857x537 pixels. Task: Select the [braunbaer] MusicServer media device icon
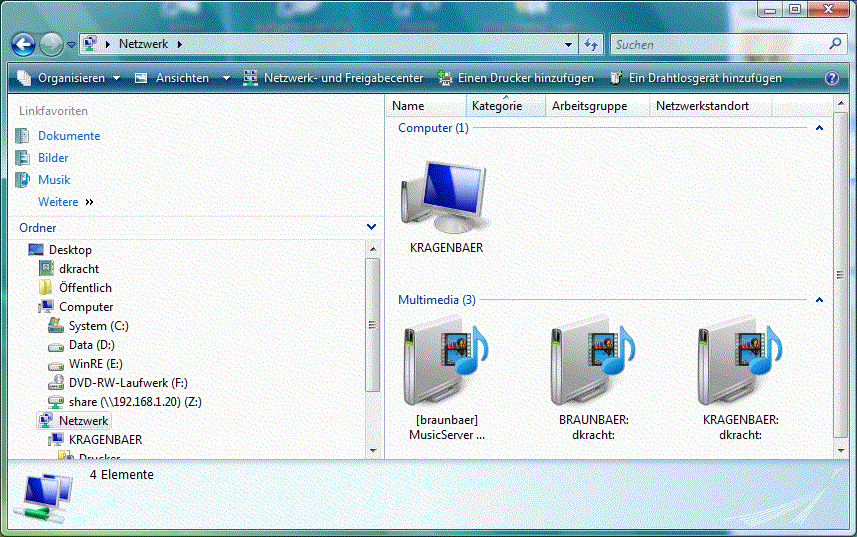coord(446,364)
